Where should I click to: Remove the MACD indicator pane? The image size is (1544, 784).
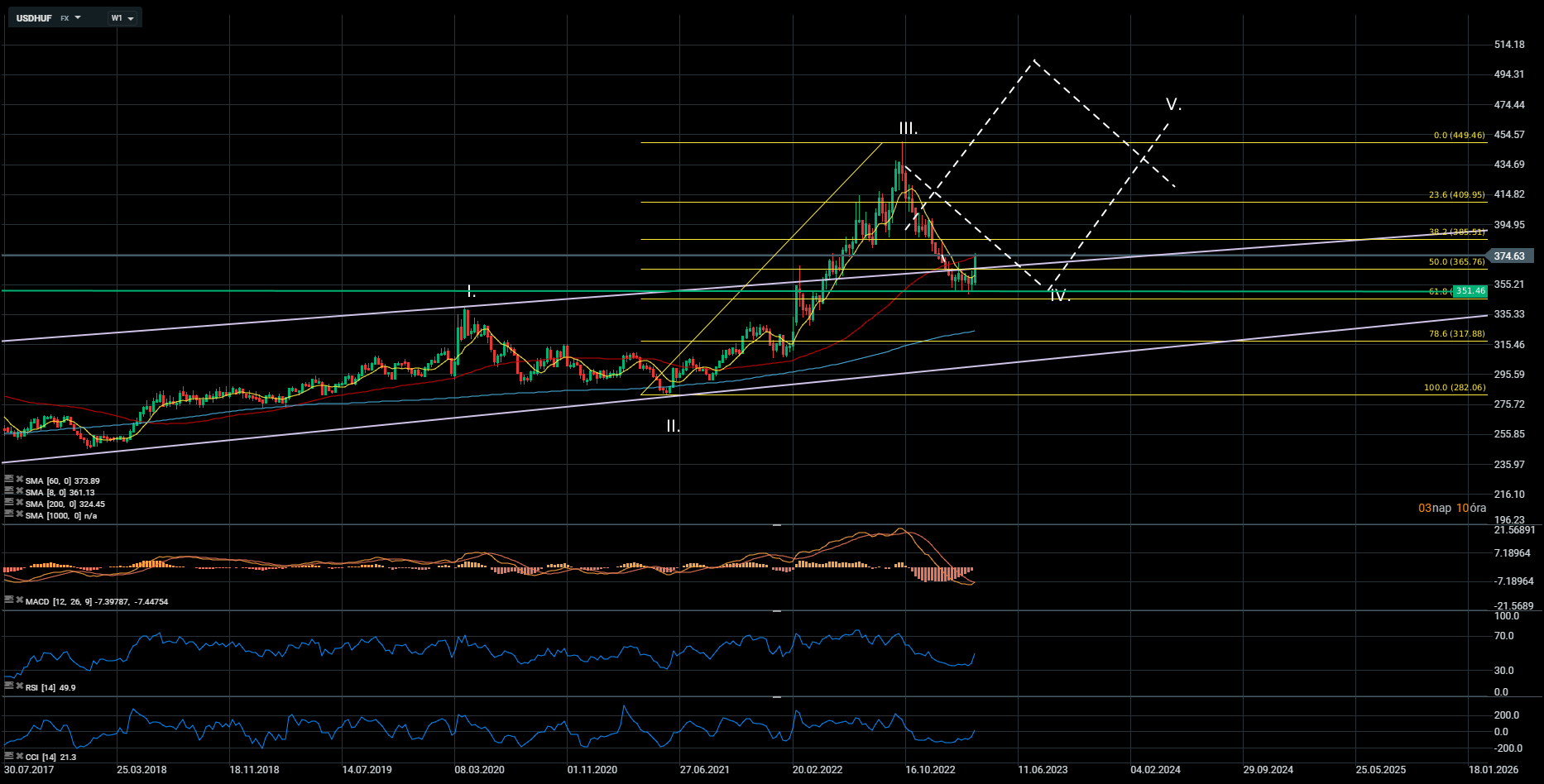(x=19, y=601)
